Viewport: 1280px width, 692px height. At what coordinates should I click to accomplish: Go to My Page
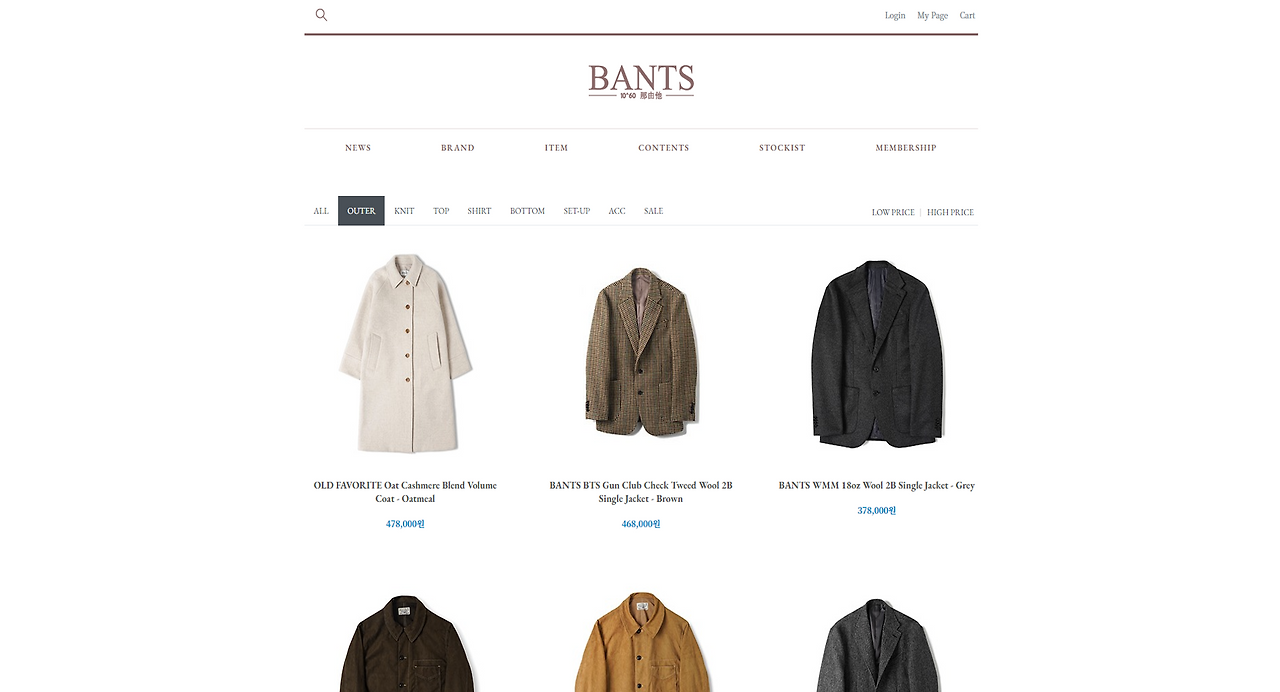(932, 15)
